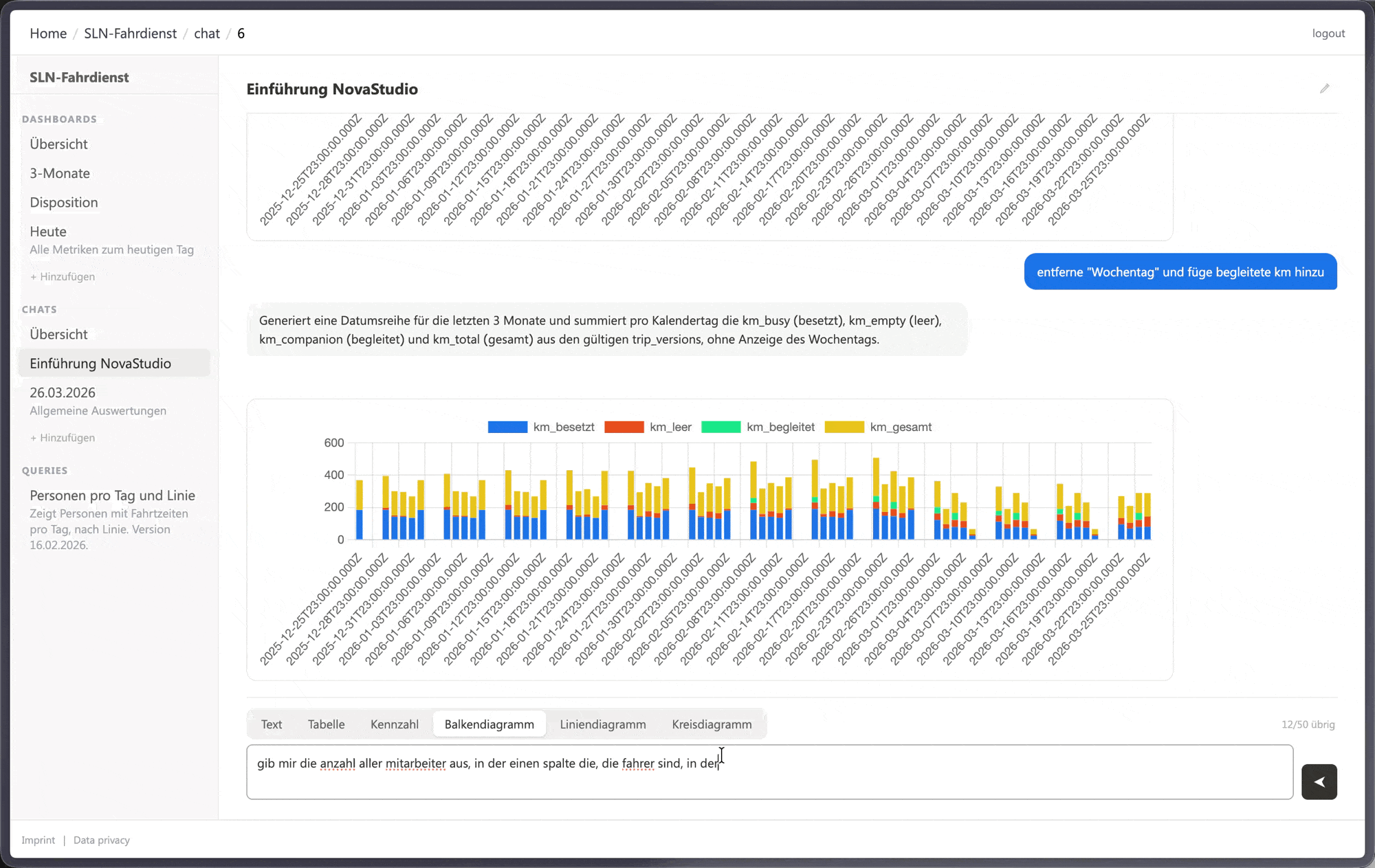Screen dimensions: 1375x868
Task: Select the Liniendiagramm tab
Action: click(602, 724)
